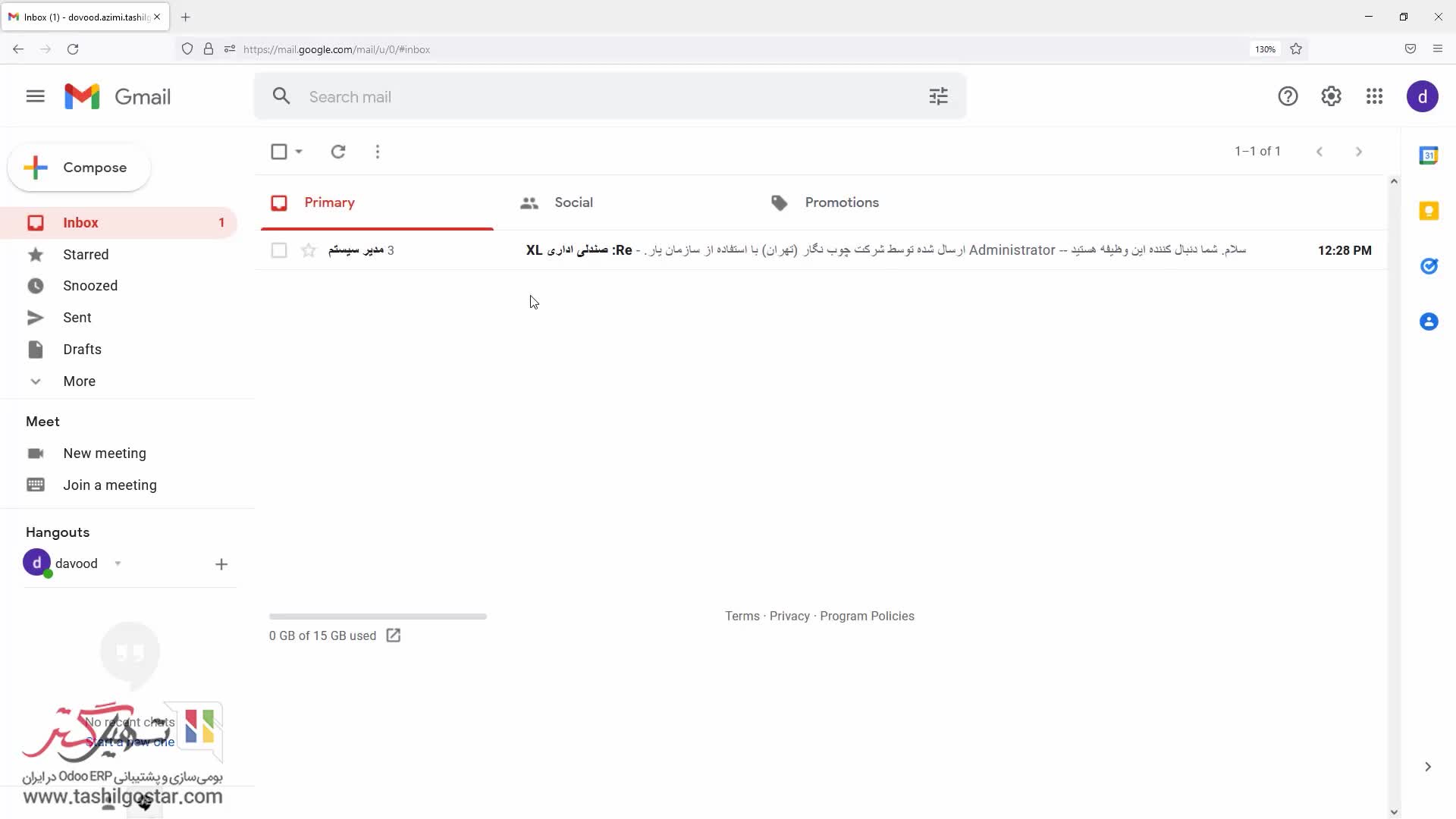This screenshot has width=1456, height=819.
Task: Open Google Tasks side panel icon
Action: (x=1429, y=266)
